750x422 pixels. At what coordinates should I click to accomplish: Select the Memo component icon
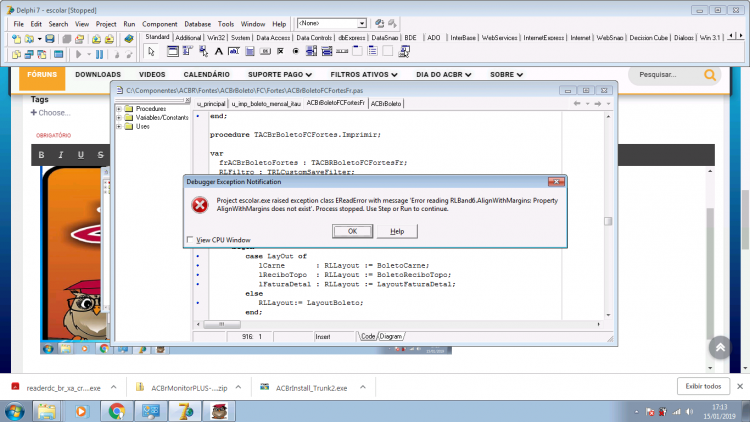pos(250,51)
